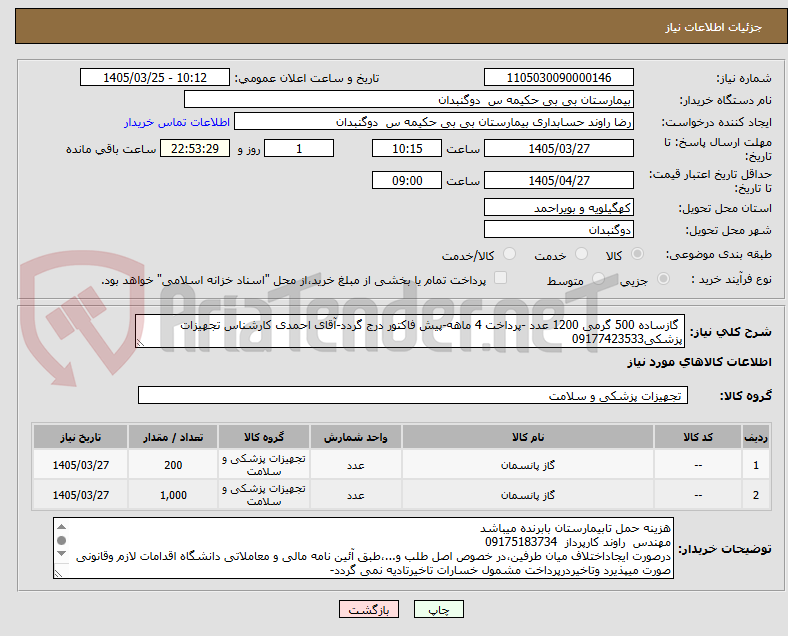Click the price validity date 1405/04/27 field
788x636 pixels.
559,180
